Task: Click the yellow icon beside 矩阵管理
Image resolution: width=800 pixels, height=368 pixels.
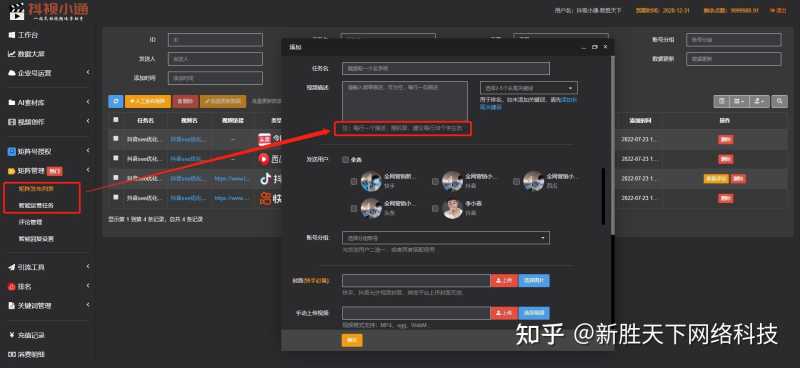Action: 12,170
